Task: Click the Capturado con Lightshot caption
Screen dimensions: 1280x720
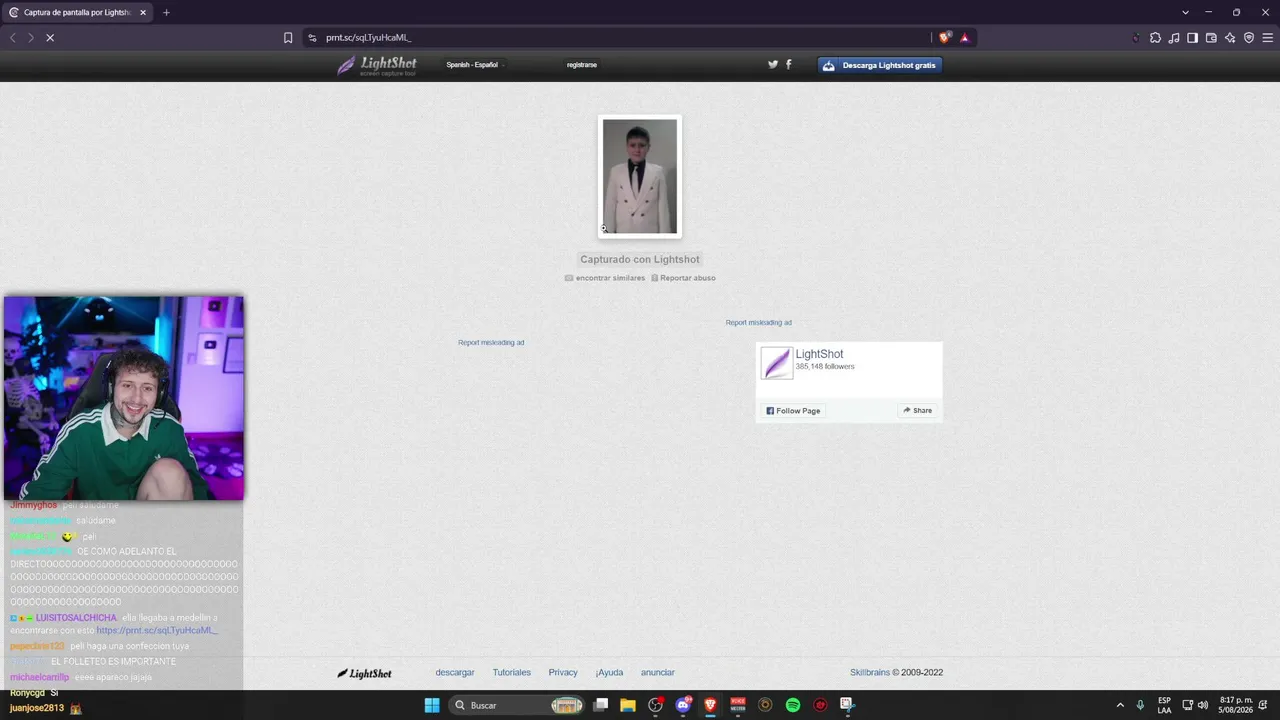Action: (640, 260)
